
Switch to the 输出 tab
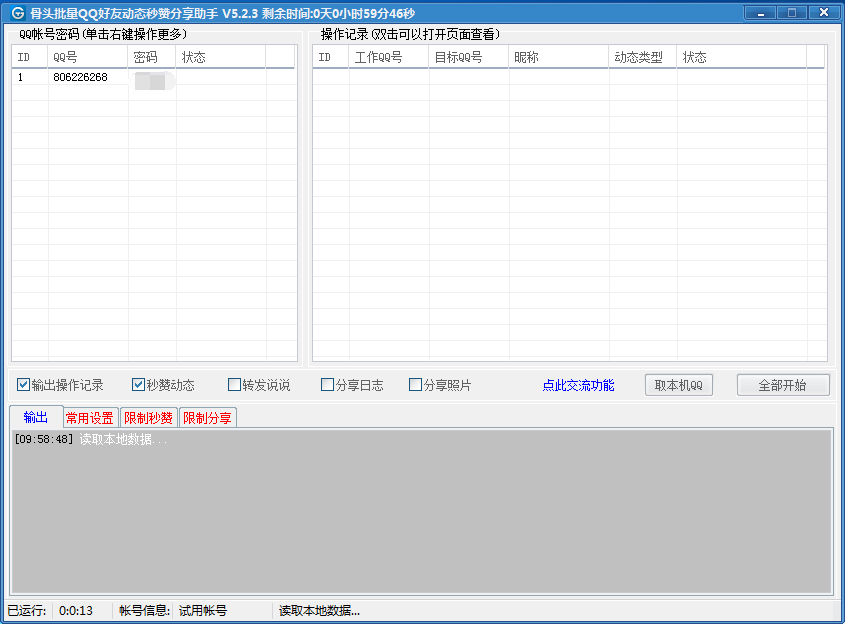(x=36, y=417)
